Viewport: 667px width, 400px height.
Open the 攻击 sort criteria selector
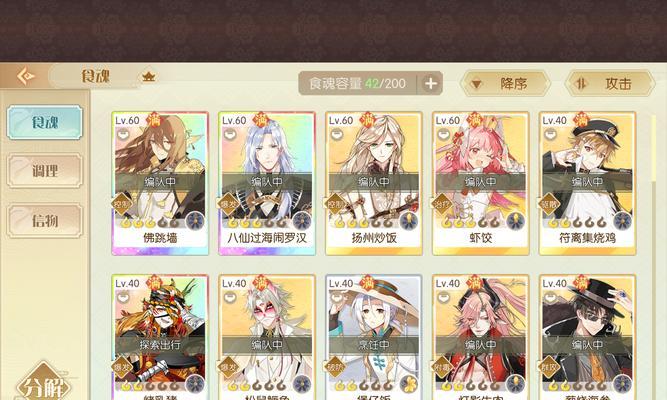(610, 83)
